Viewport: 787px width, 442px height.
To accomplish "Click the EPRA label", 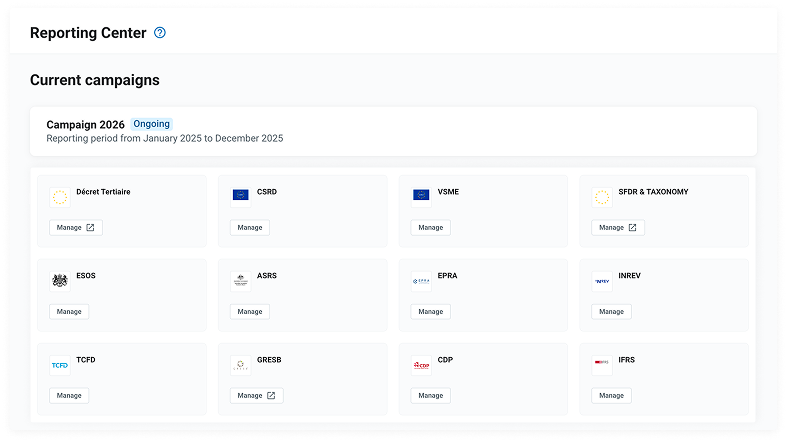I will coord(447,275).
